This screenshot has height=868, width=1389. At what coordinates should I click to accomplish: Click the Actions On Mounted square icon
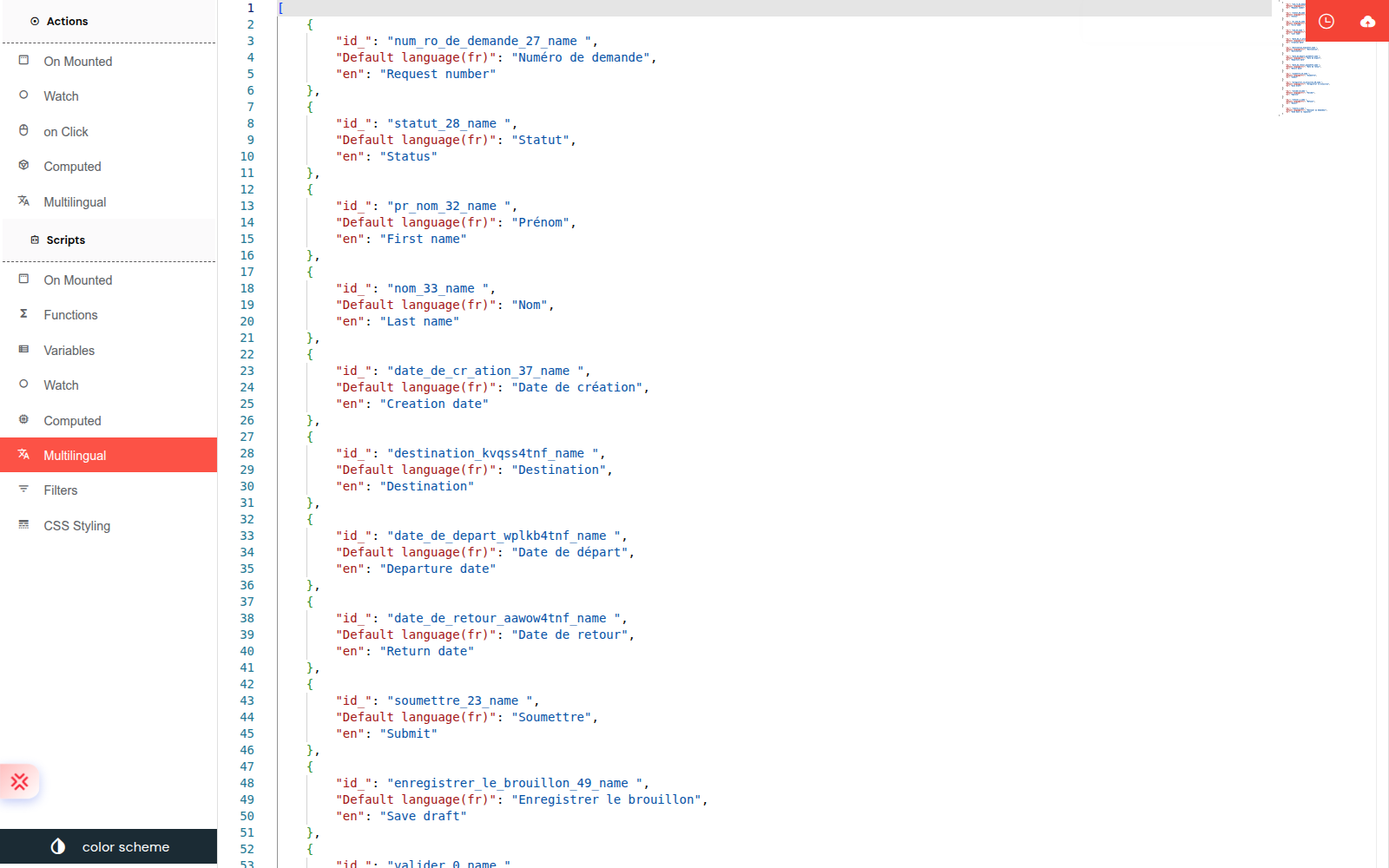23,60
